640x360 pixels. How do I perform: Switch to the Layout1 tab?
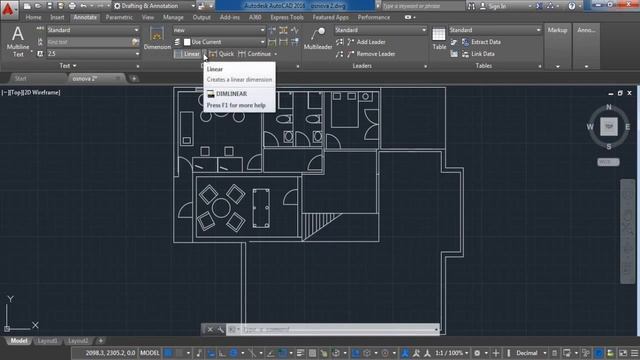pos(47,340)
